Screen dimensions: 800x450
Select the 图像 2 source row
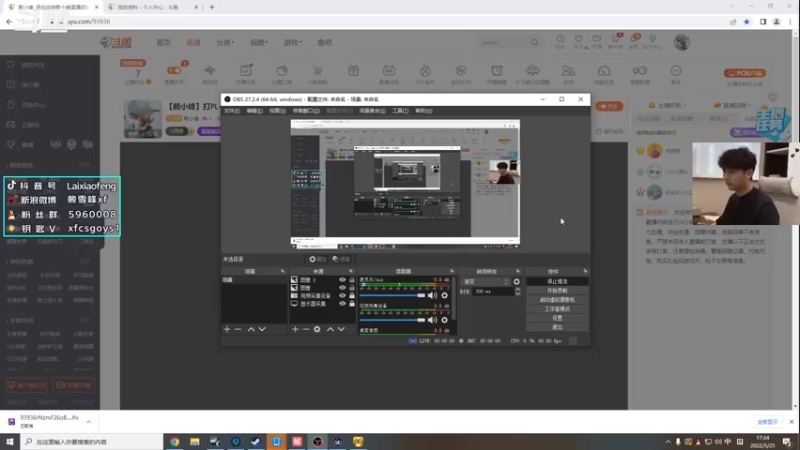[x=322, y=280]
